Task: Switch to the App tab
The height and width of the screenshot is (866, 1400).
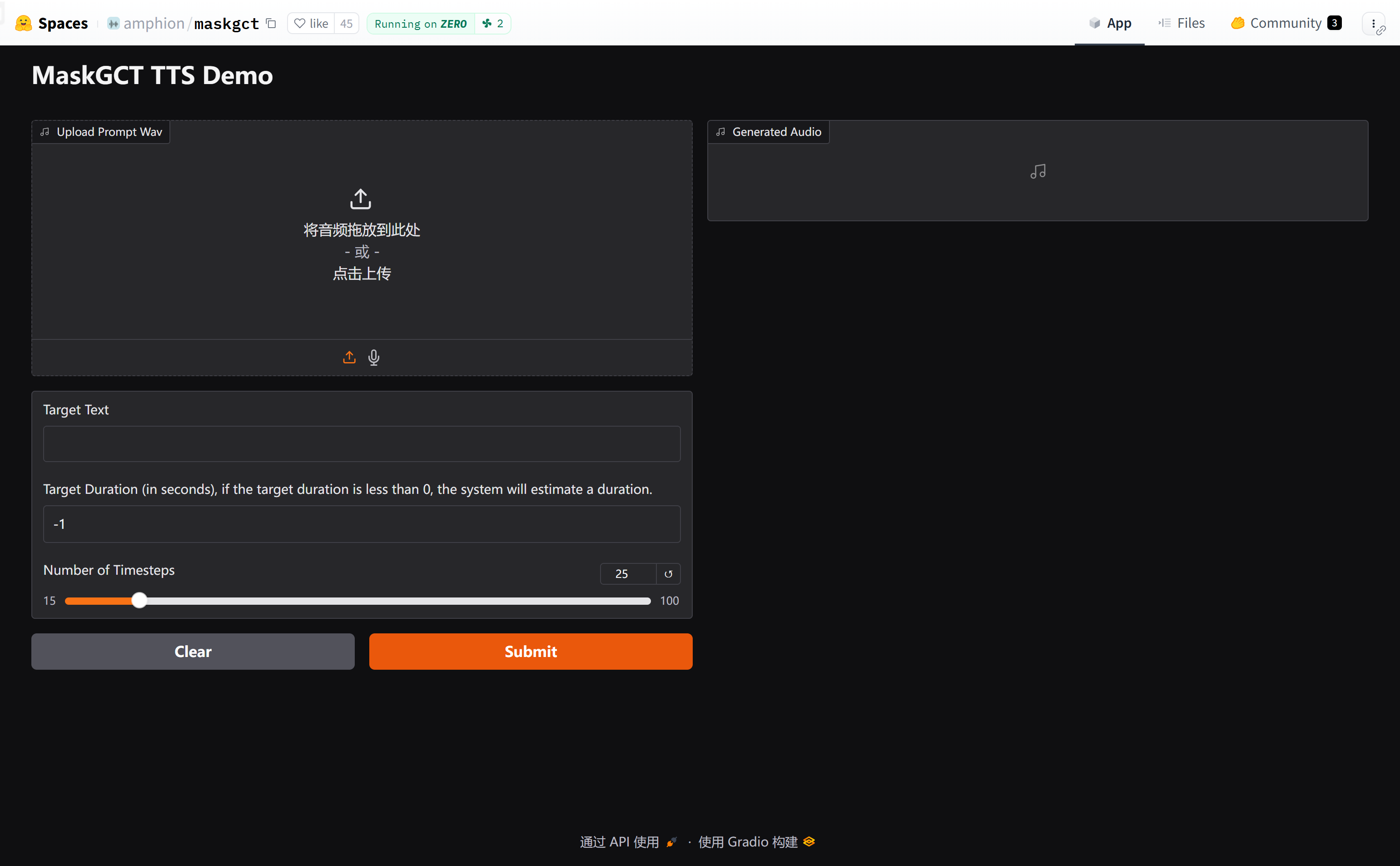Action: [1110, 23]
